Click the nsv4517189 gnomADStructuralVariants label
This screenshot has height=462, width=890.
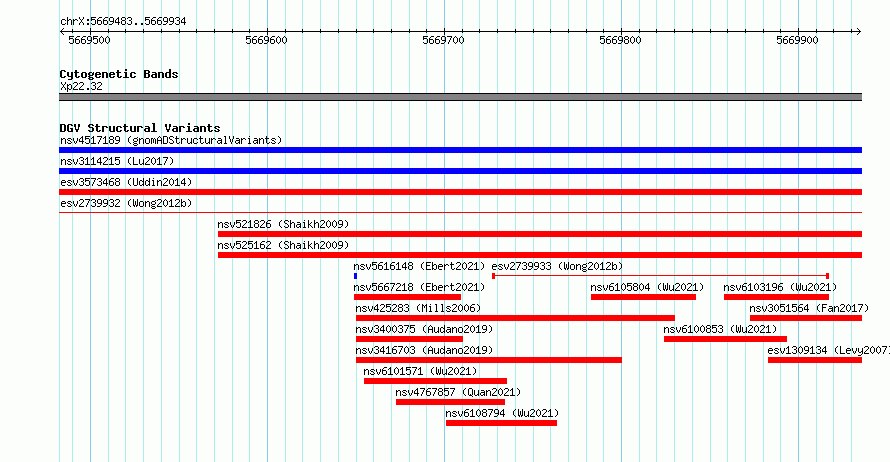click(x=171, y=140)
